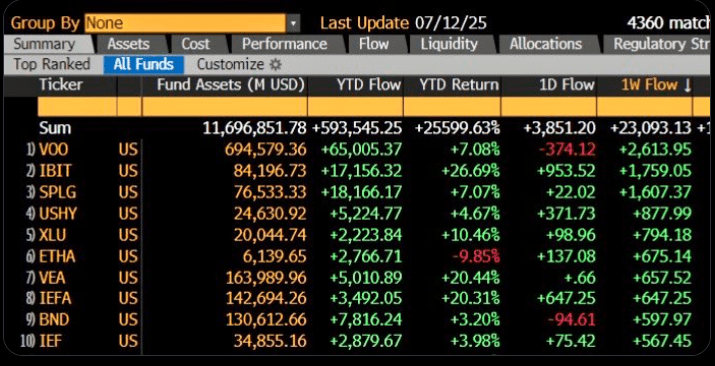The height and width of the screenshot is (366, 715).
Task: Click the 1W Flow sort arrow
Action: [687, 85]
